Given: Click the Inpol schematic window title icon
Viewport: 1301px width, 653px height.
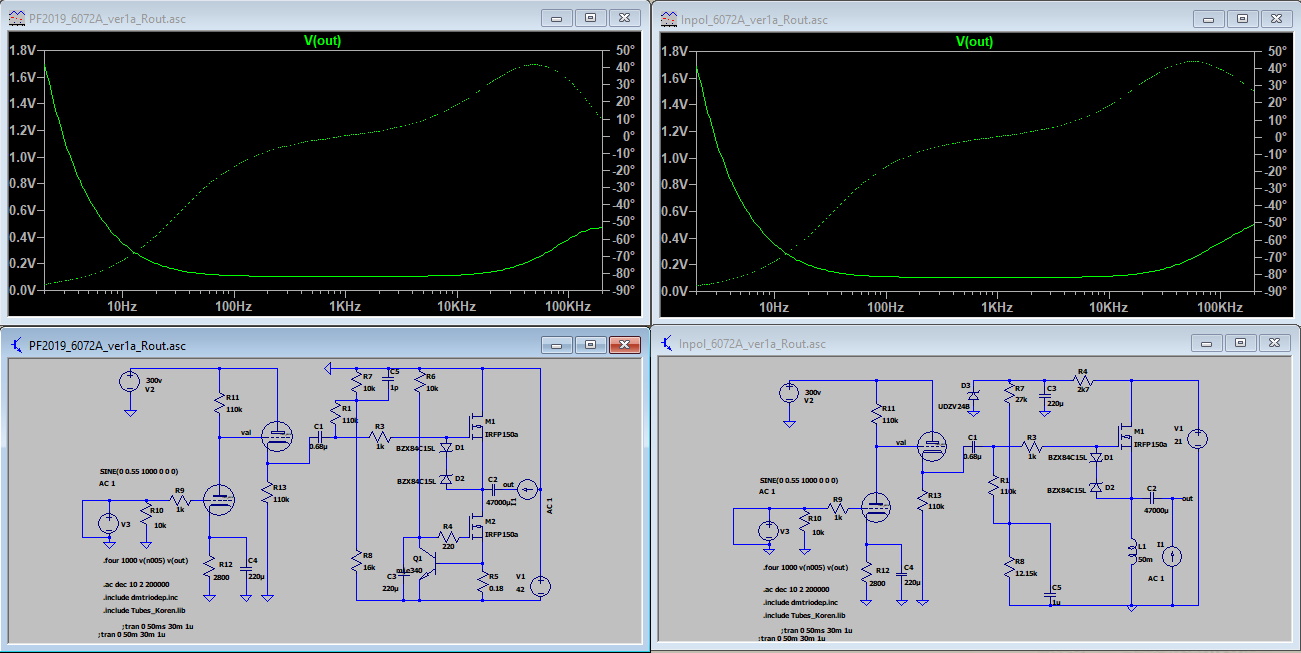Looking at the screenshot, I should (x=667, y=344).
